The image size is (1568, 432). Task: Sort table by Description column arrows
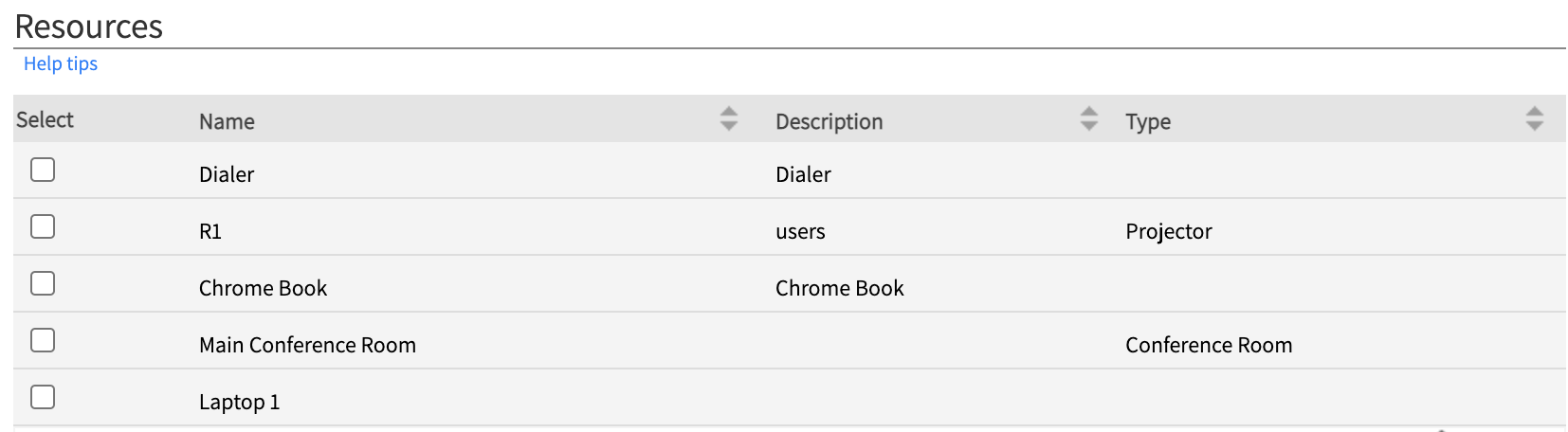point(1088,118)
